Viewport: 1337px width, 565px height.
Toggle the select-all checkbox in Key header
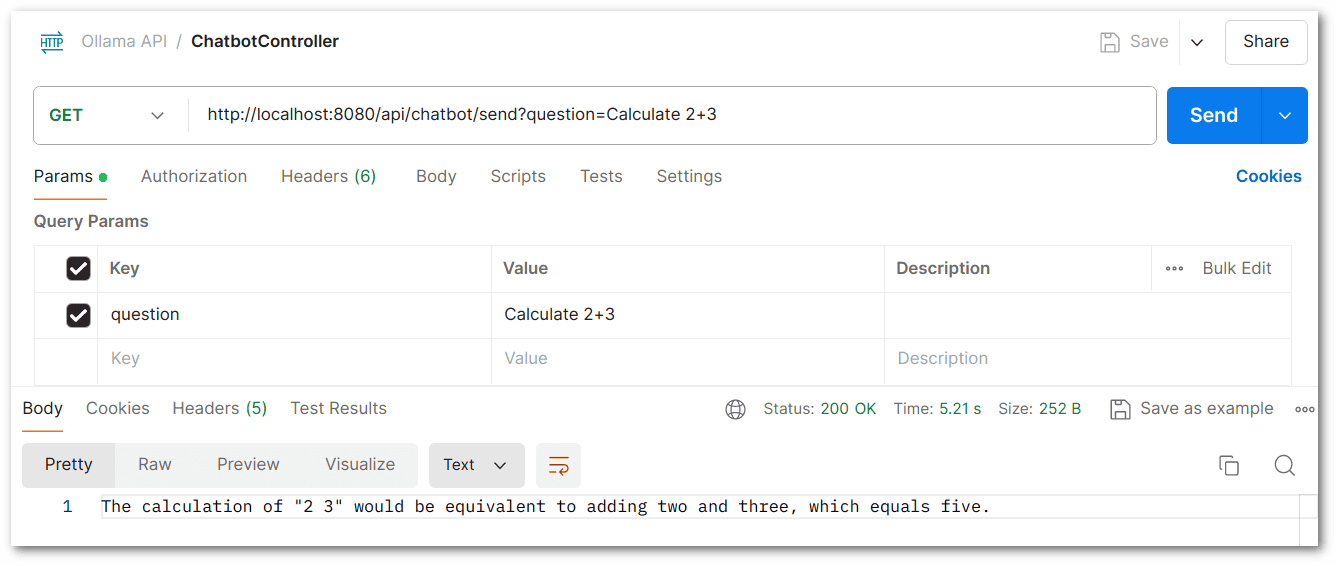(78, 269)
